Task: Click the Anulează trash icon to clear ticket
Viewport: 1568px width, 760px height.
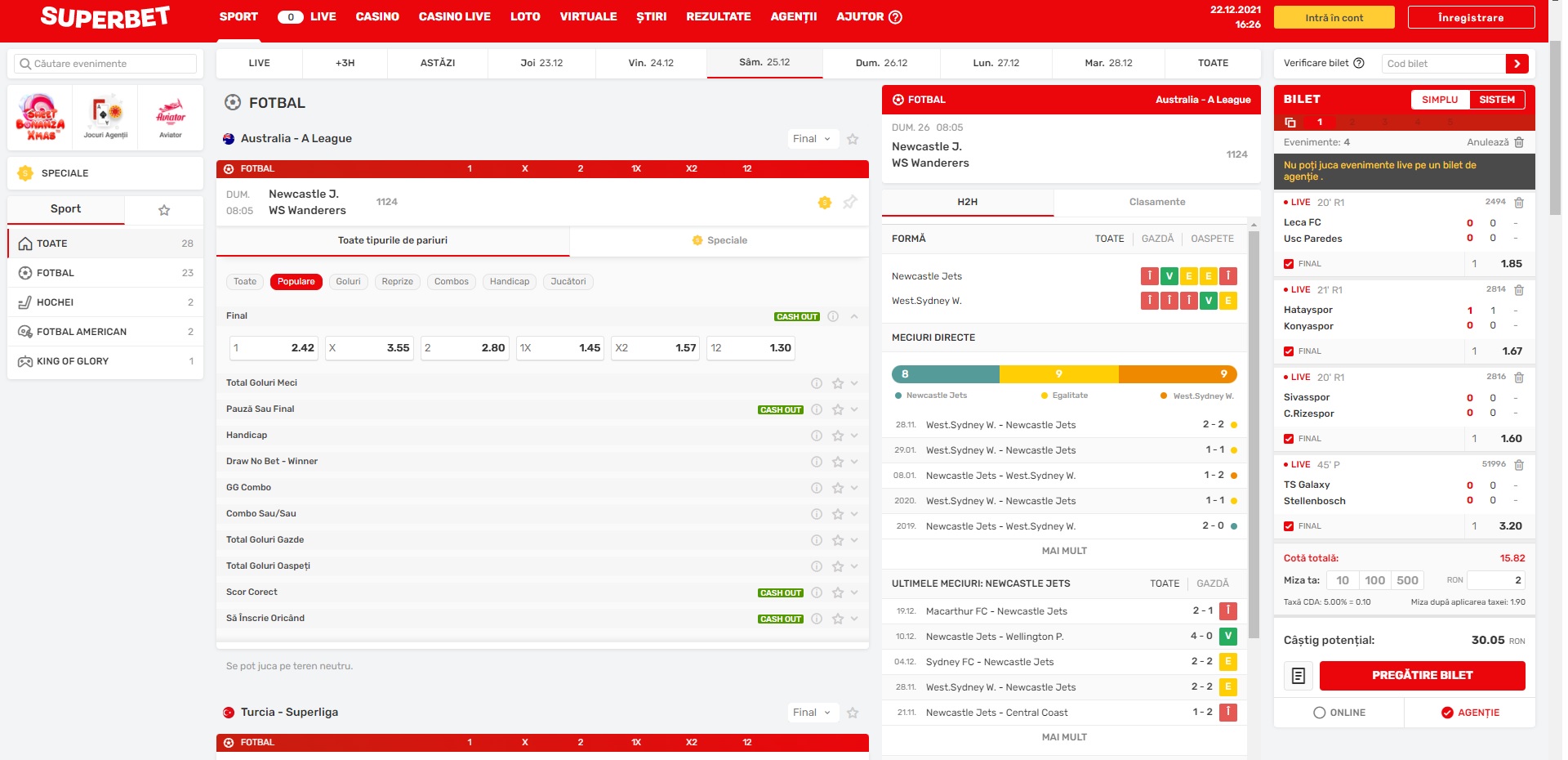Action: [1519, 142]
